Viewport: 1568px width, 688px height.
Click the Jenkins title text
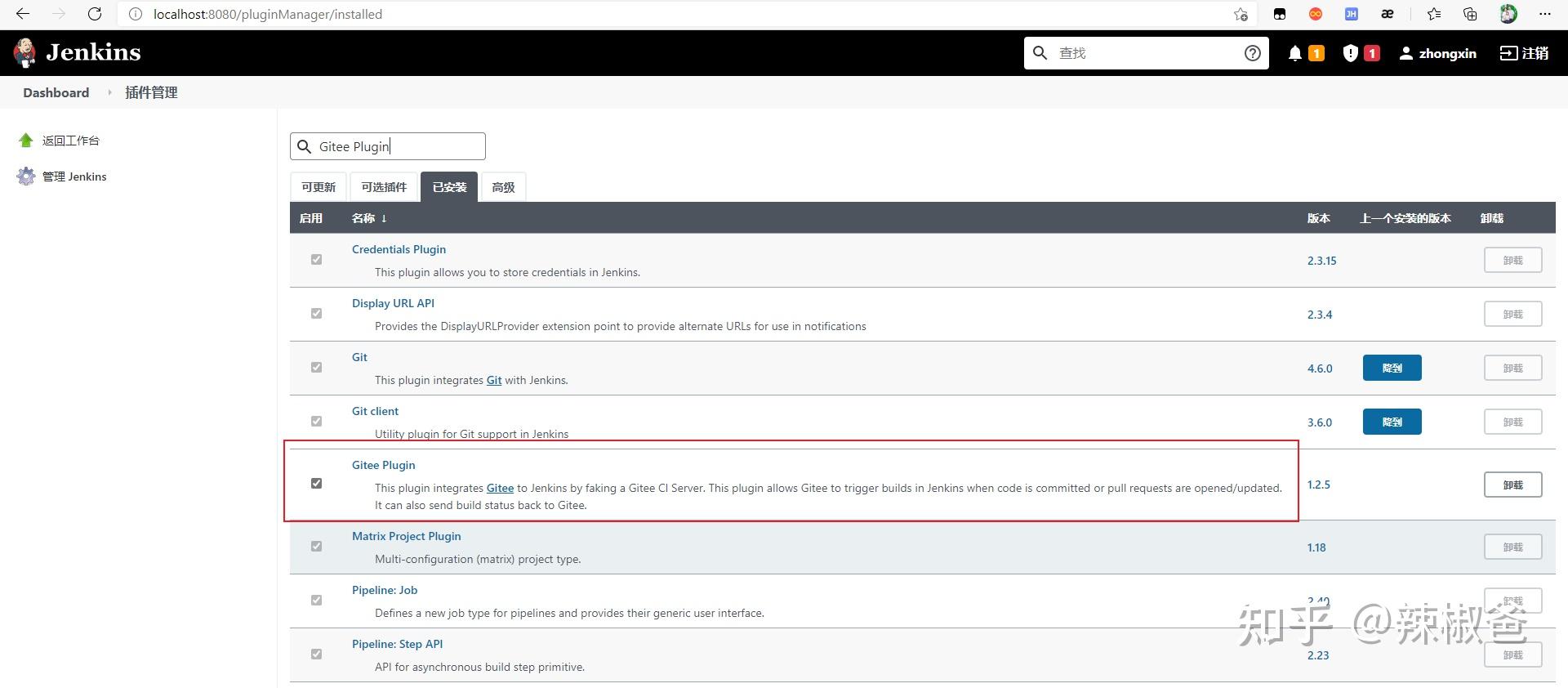coord(93,52)
